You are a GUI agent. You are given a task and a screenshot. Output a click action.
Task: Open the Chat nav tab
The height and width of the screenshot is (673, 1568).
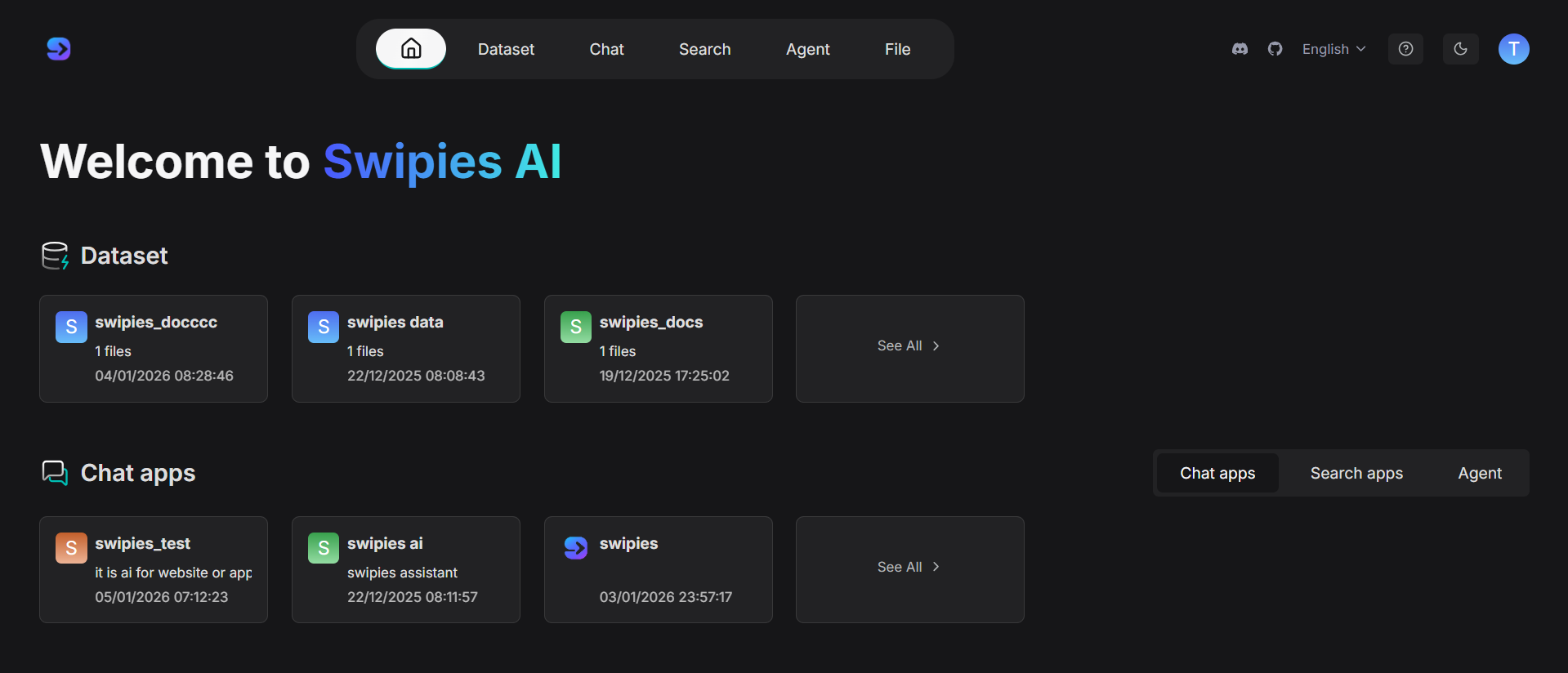click(x=606, y=49)
